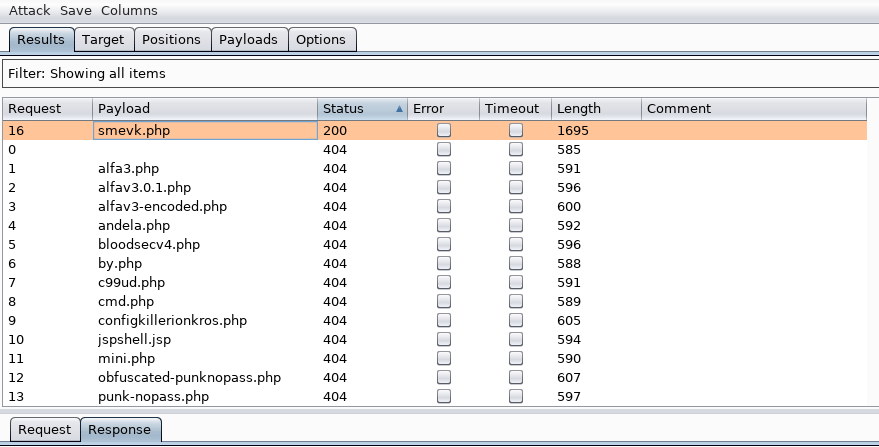Image resolution: width=879 pixels, height=447 pixels.
Task: Sort by Status column sort arrow
Action: point(400,109)
